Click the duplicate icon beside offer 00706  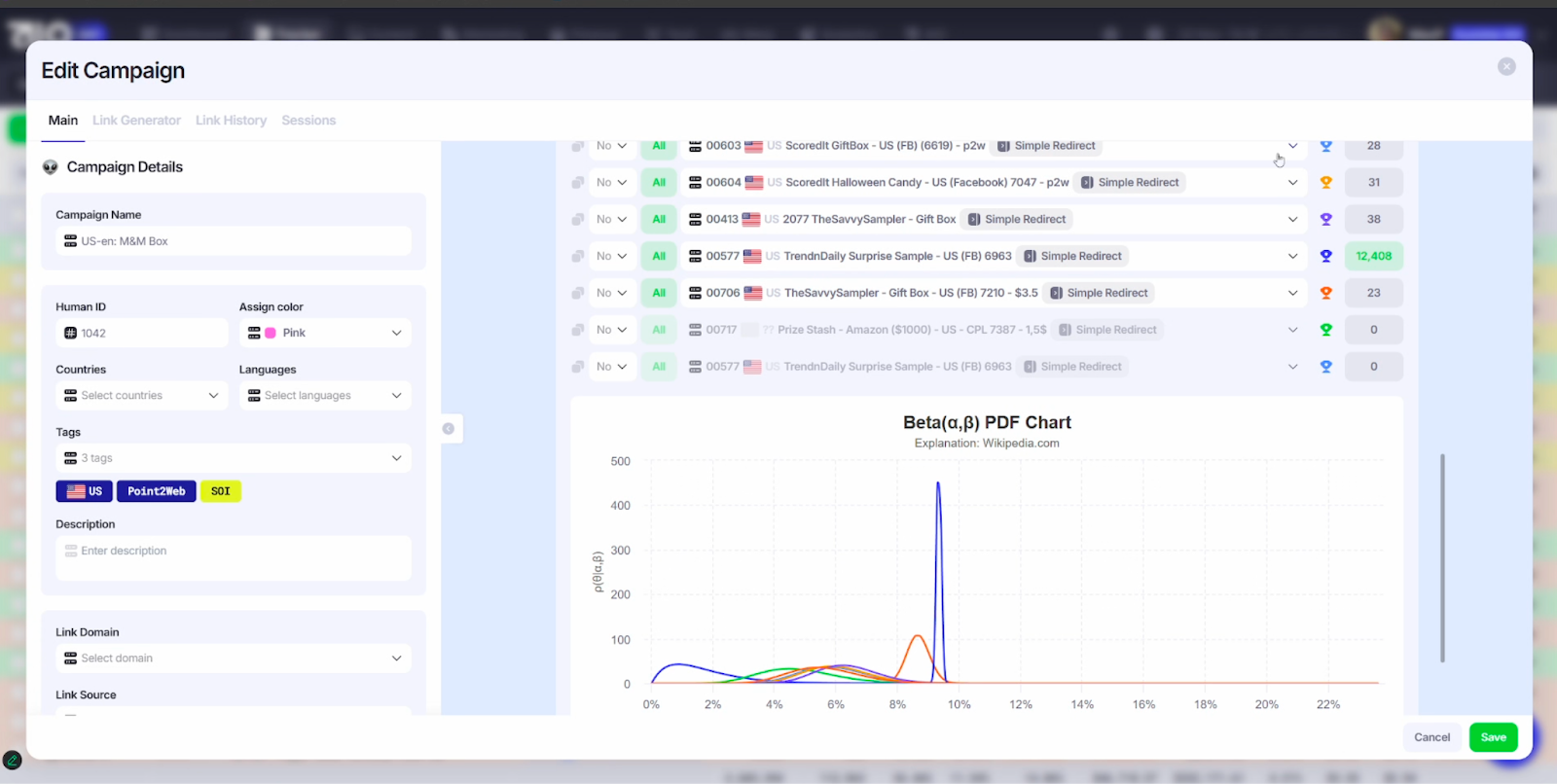click(x=578, y=293)
